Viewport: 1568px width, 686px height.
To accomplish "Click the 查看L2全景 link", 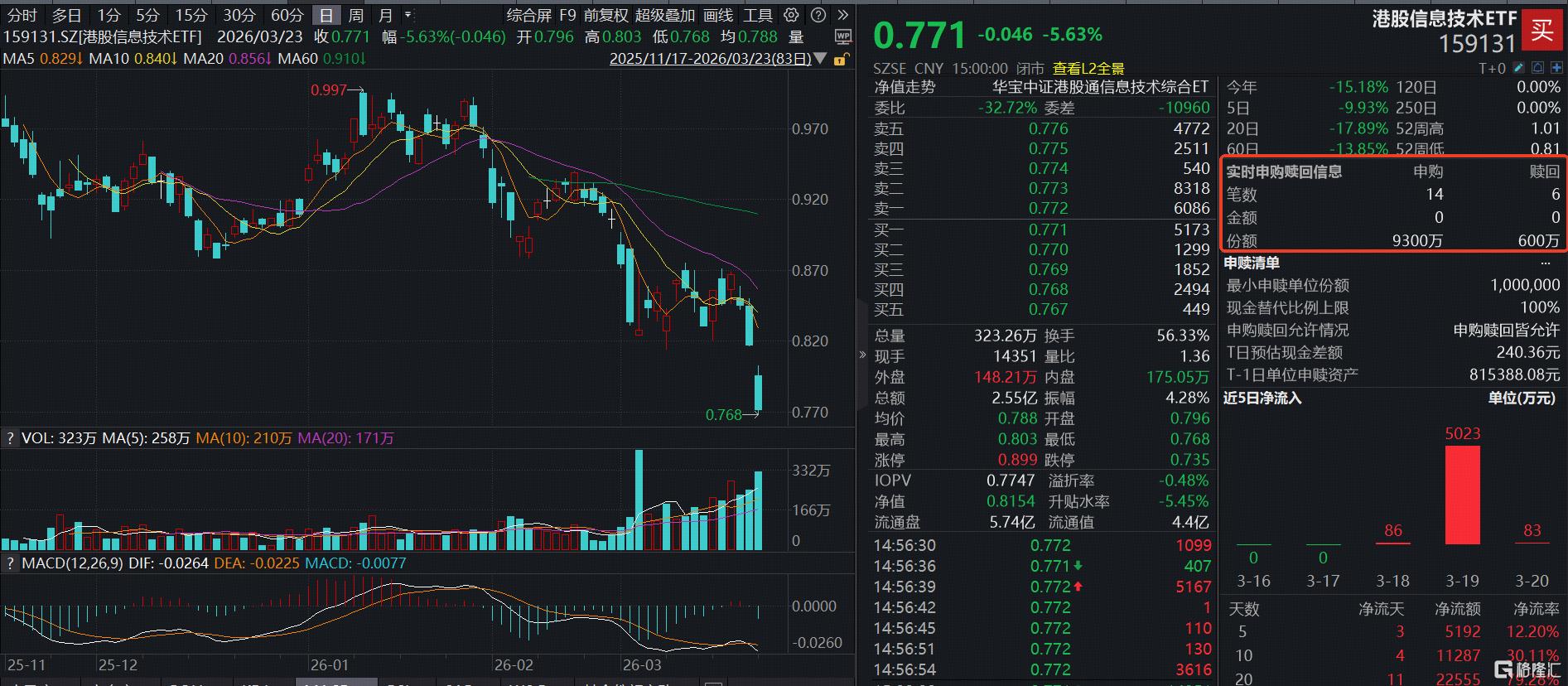I will (x=1088, y=69).
